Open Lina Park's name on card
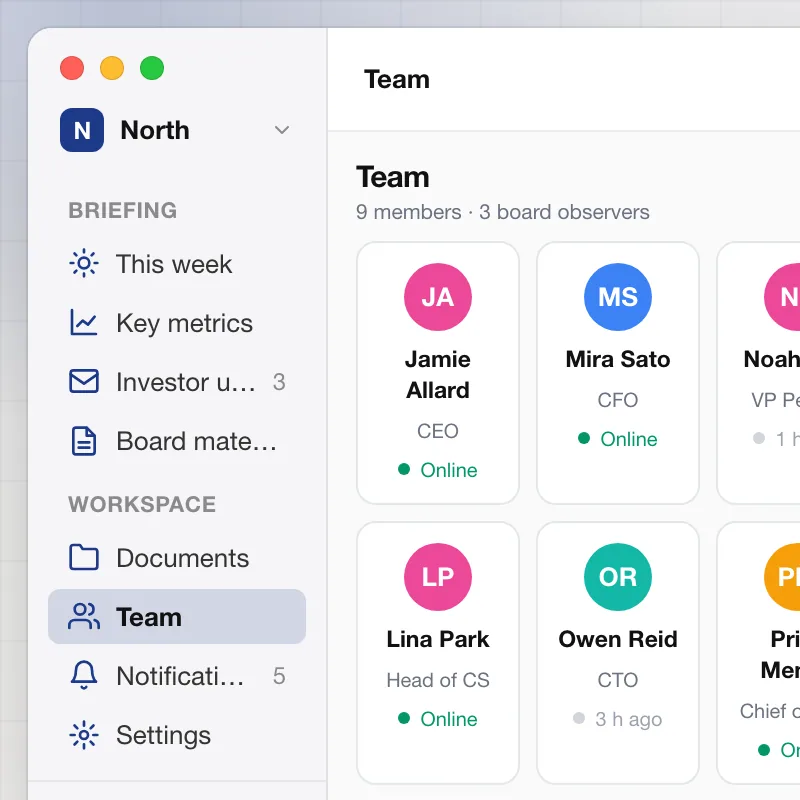Screen dimensions: 800x800 [438, 639]
